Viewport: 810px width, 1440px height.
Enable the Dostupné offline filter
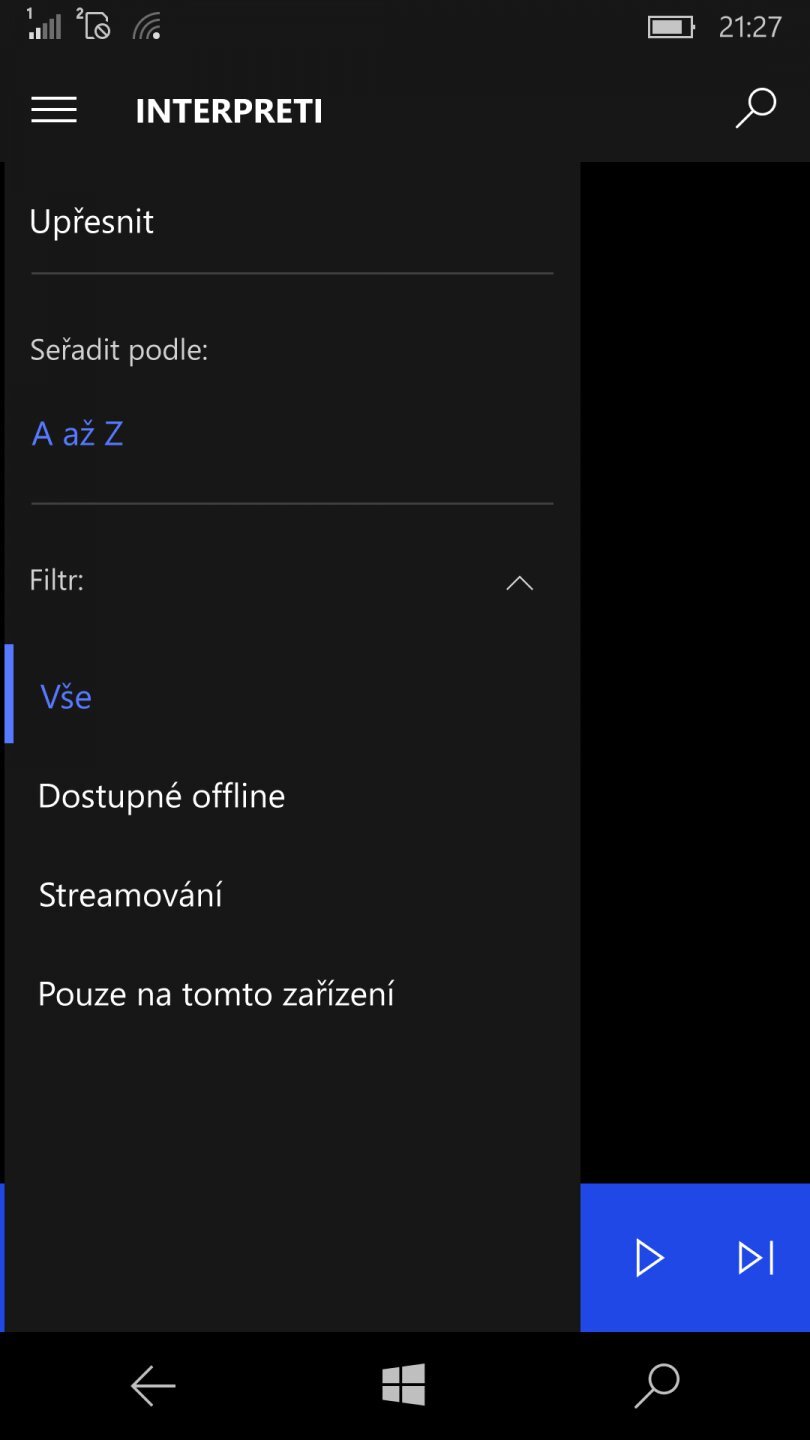point(161,795)
